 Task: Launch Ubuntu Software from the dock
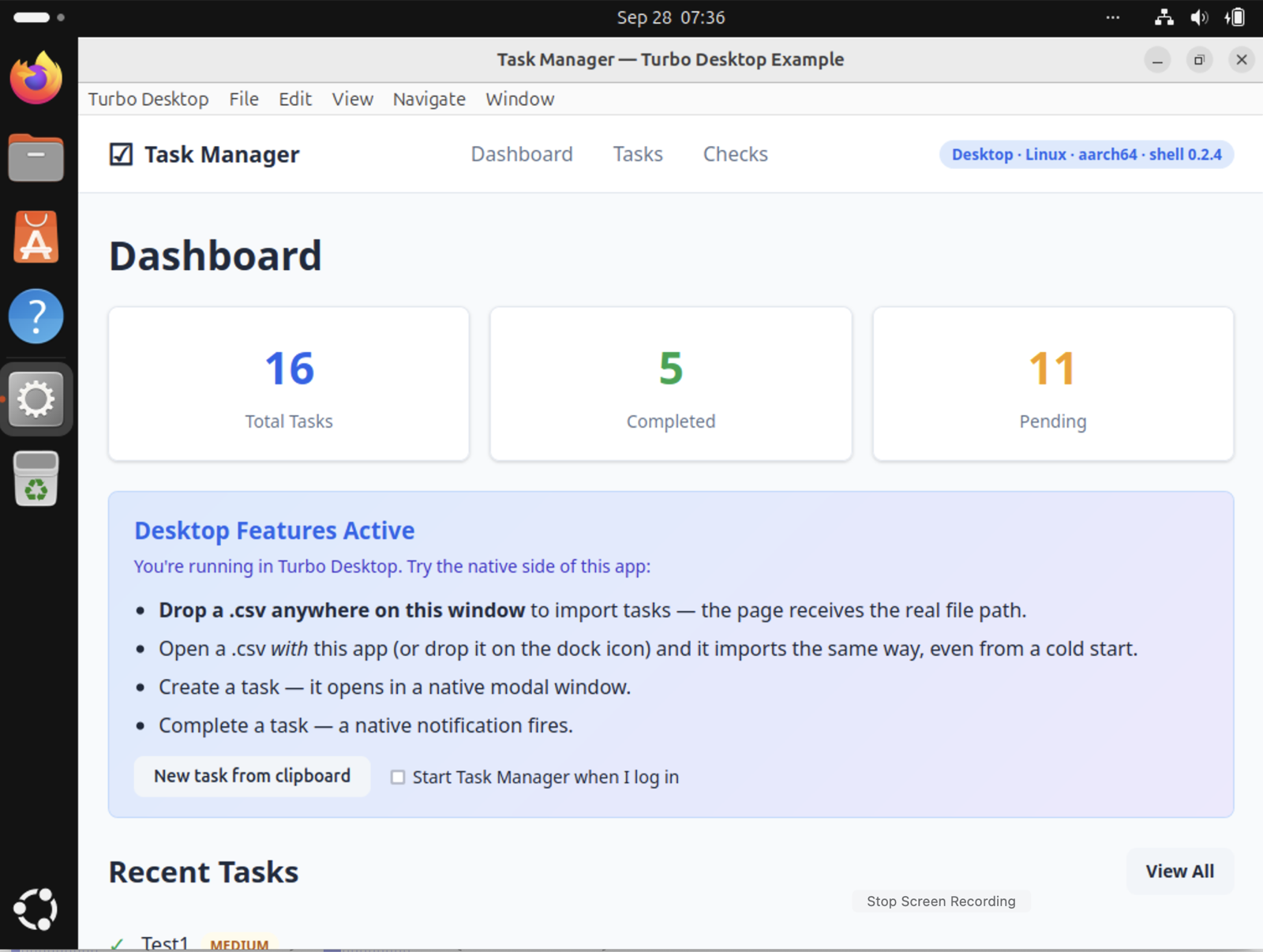[x=36, y=237]
